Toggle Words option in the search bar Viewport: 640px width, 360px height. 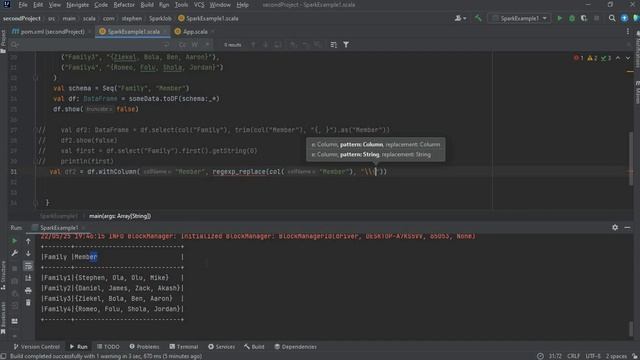pyautogui.click(x=195, y=45)
